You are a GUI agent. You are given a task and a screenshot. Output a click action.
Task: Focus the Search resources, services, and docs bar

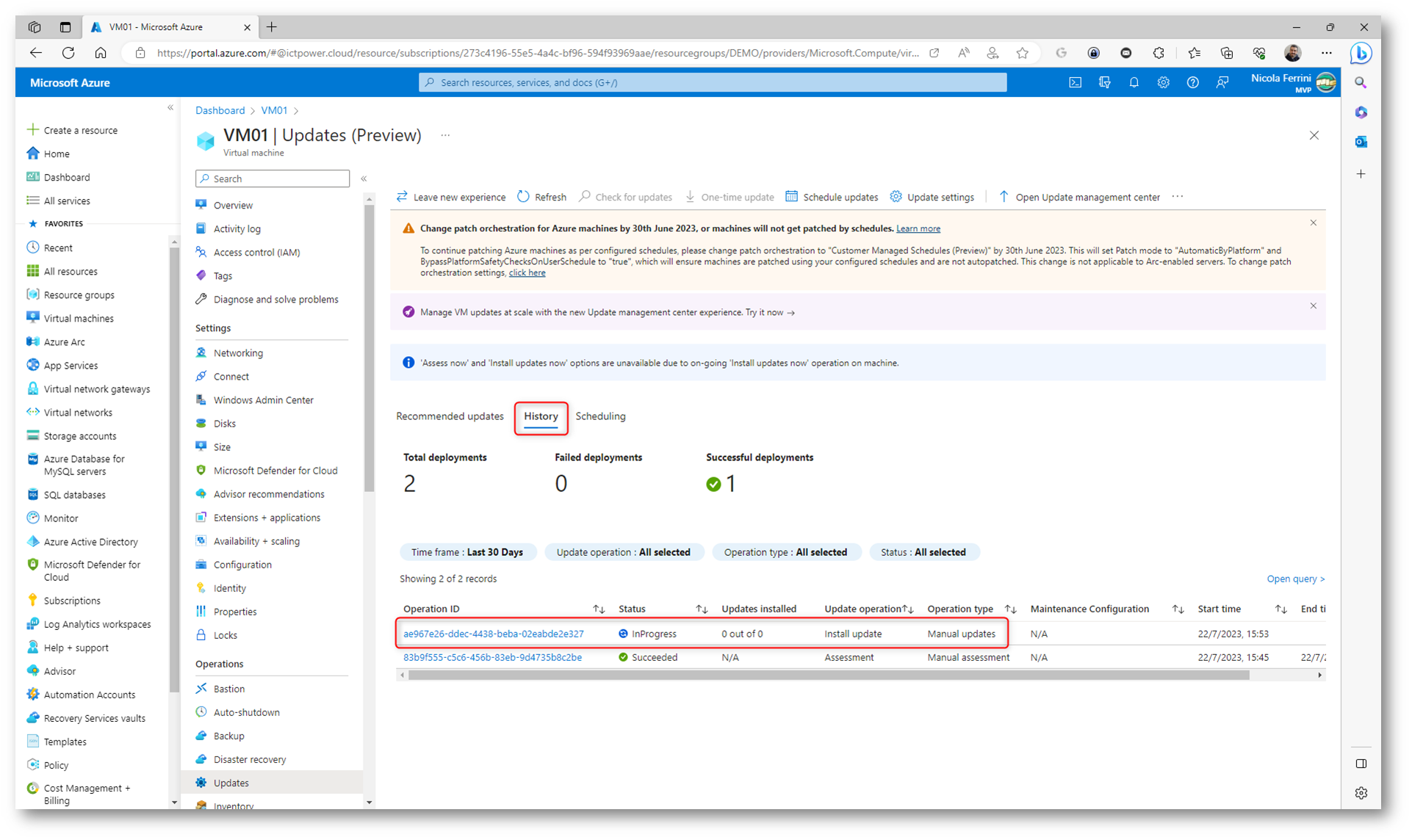click(713, 83)
